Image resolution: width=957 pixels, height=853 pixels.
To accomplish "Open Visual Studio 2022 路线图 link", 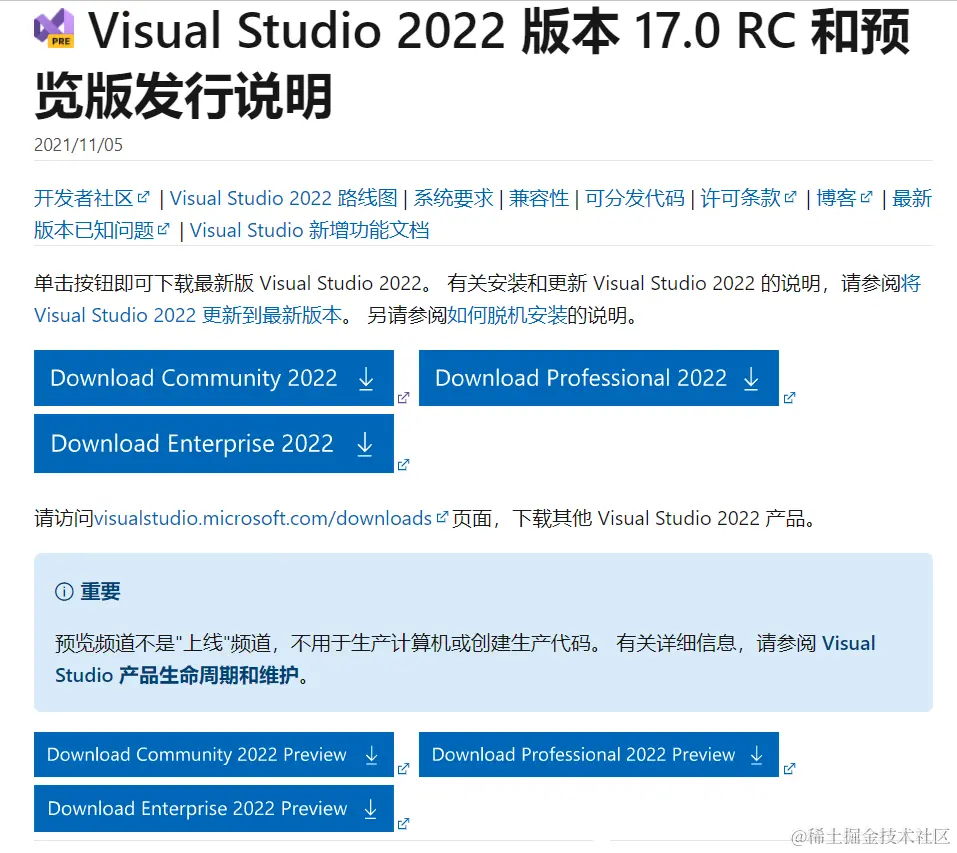I will pos(284,198).
